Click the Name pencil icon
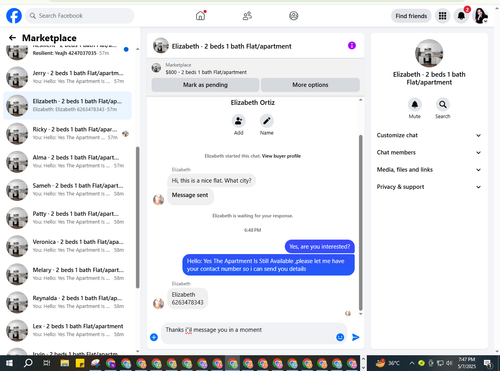The image size is (500, 371). (267, 121)
